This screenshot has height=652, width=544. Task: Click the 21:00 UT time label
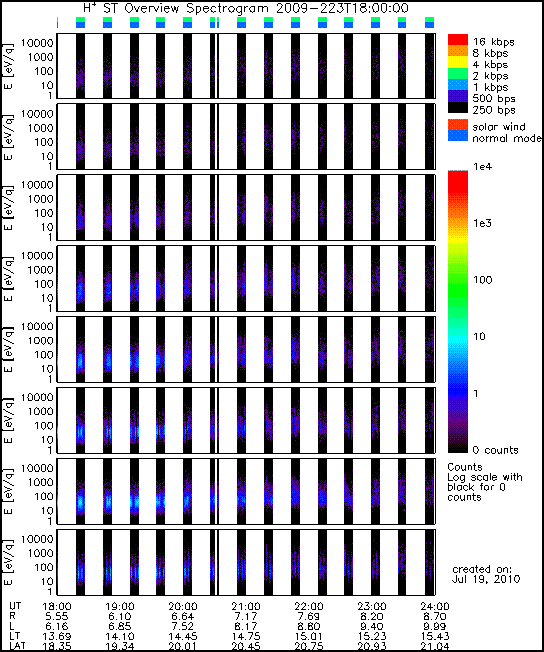(x=246, y=607)
